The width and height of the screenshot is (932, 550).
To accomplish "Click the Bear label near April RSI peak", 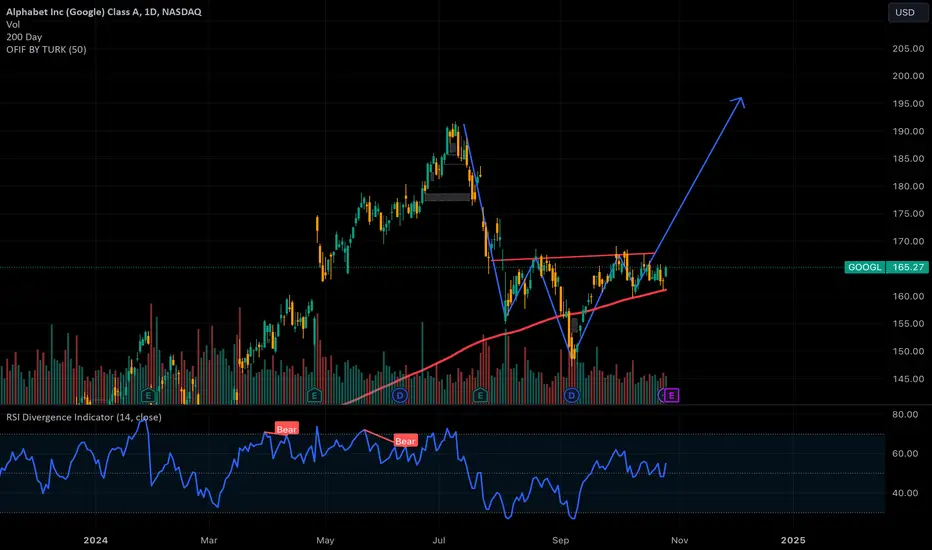I will 286,429.
